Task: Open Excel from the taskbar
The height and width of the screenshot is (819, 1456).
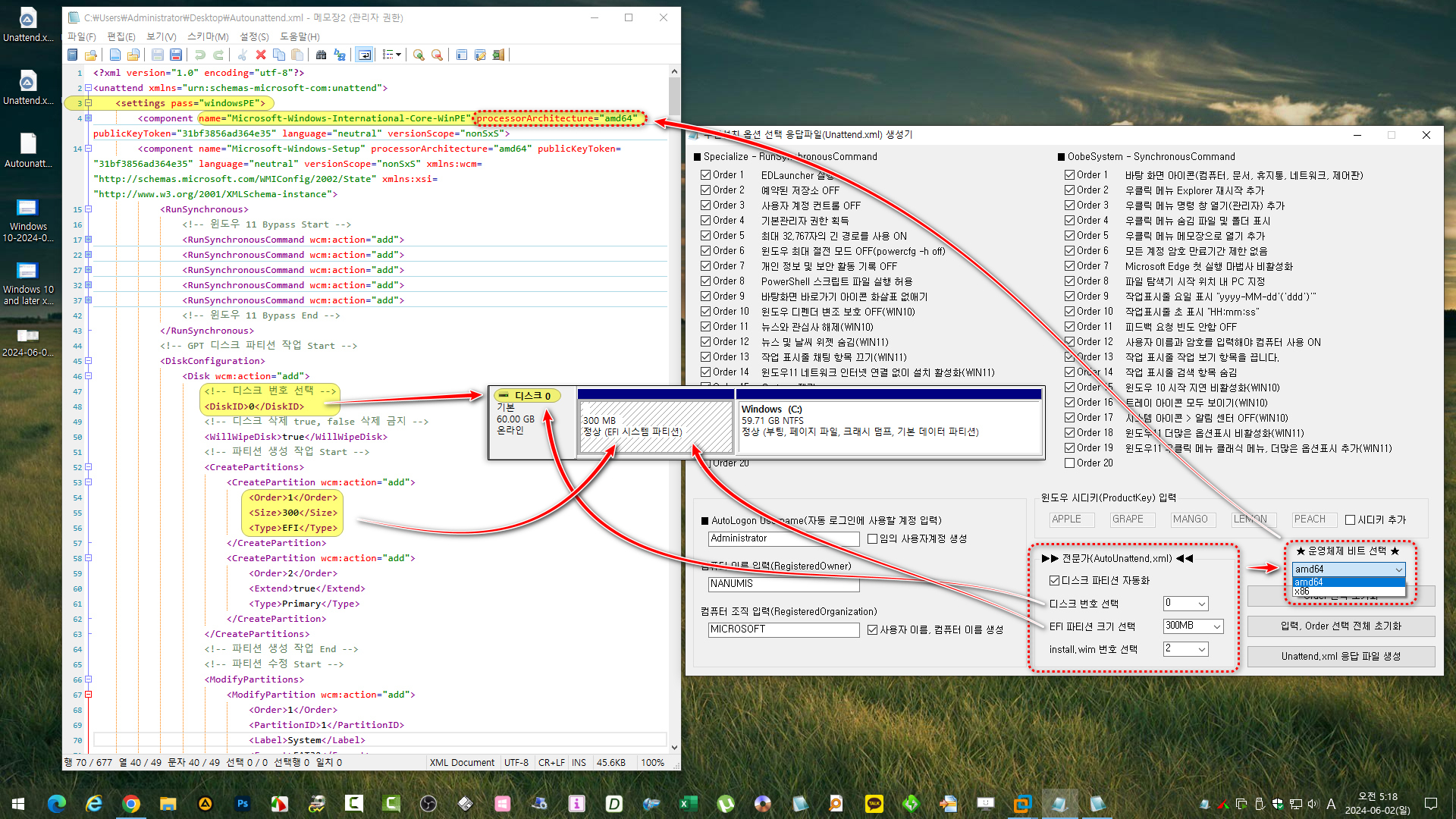Action: 689,803
